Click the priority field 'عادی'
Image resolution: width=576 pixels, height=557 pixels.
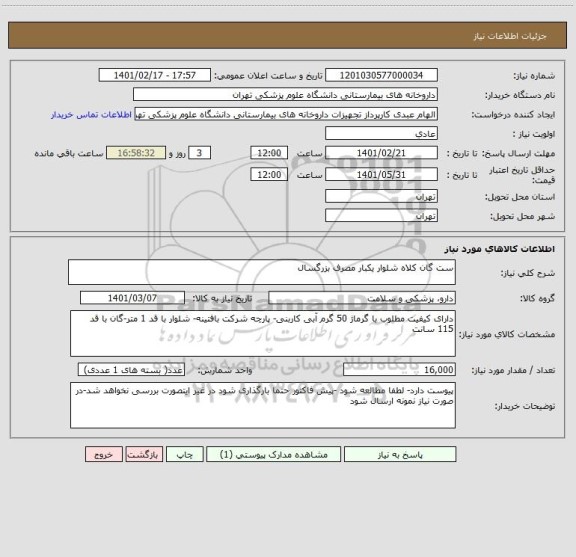[381, 134]
